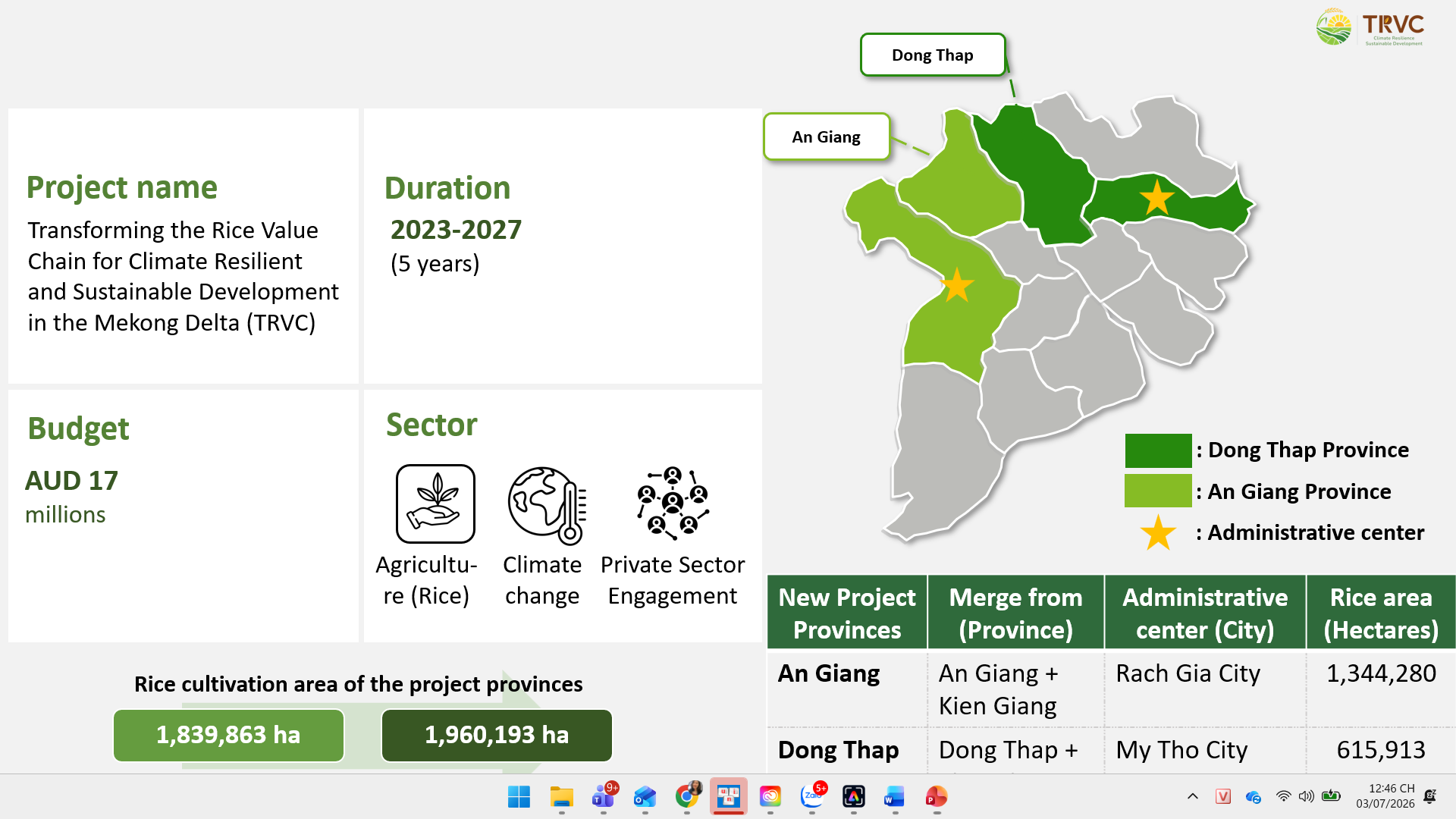This screenshot has width=1456, height=819.
Task: Click the Project name heading
Action: pos(122,187)
